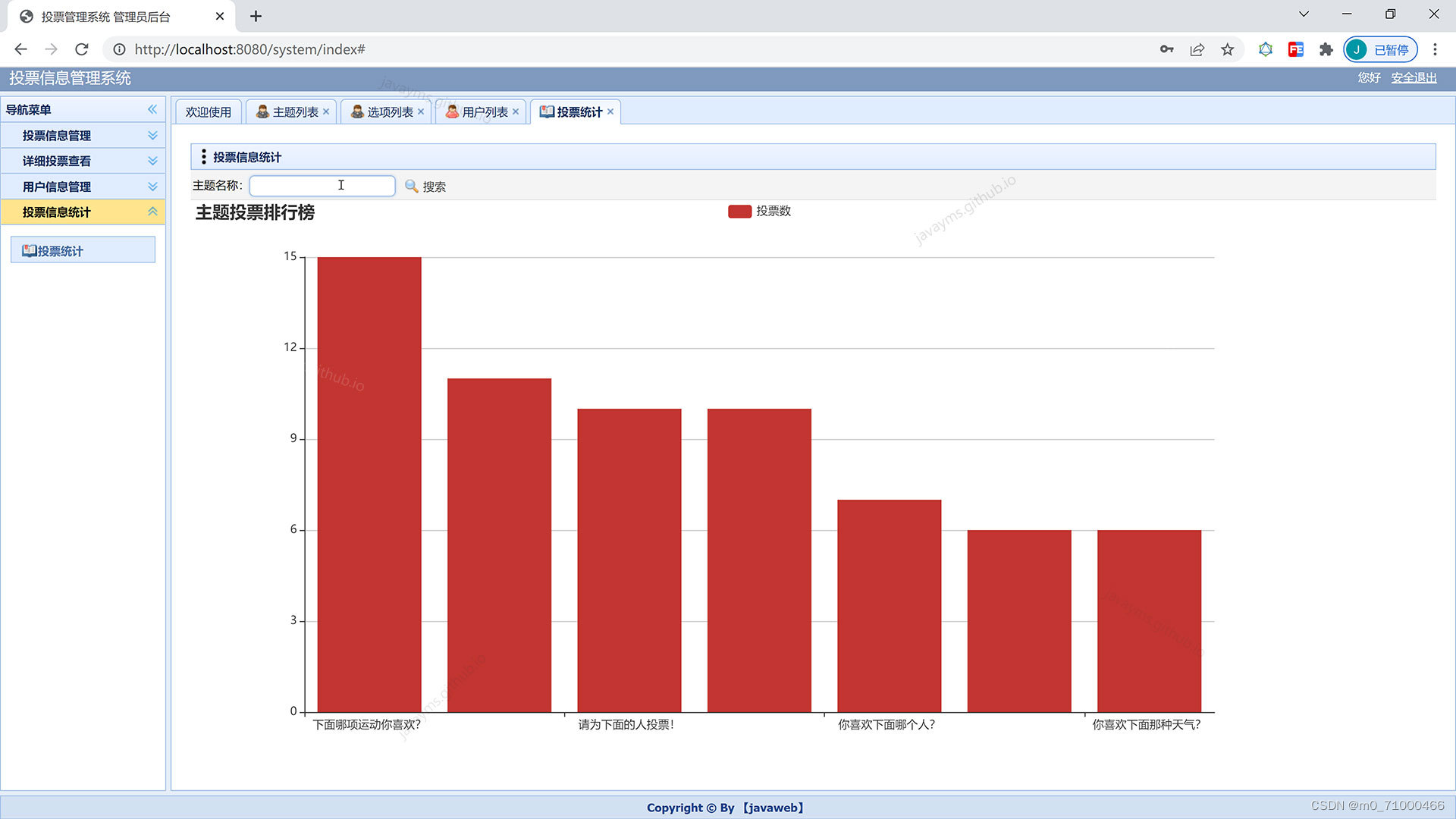
Task: Close the 选项列表 tab
Action: click(421, 111)
